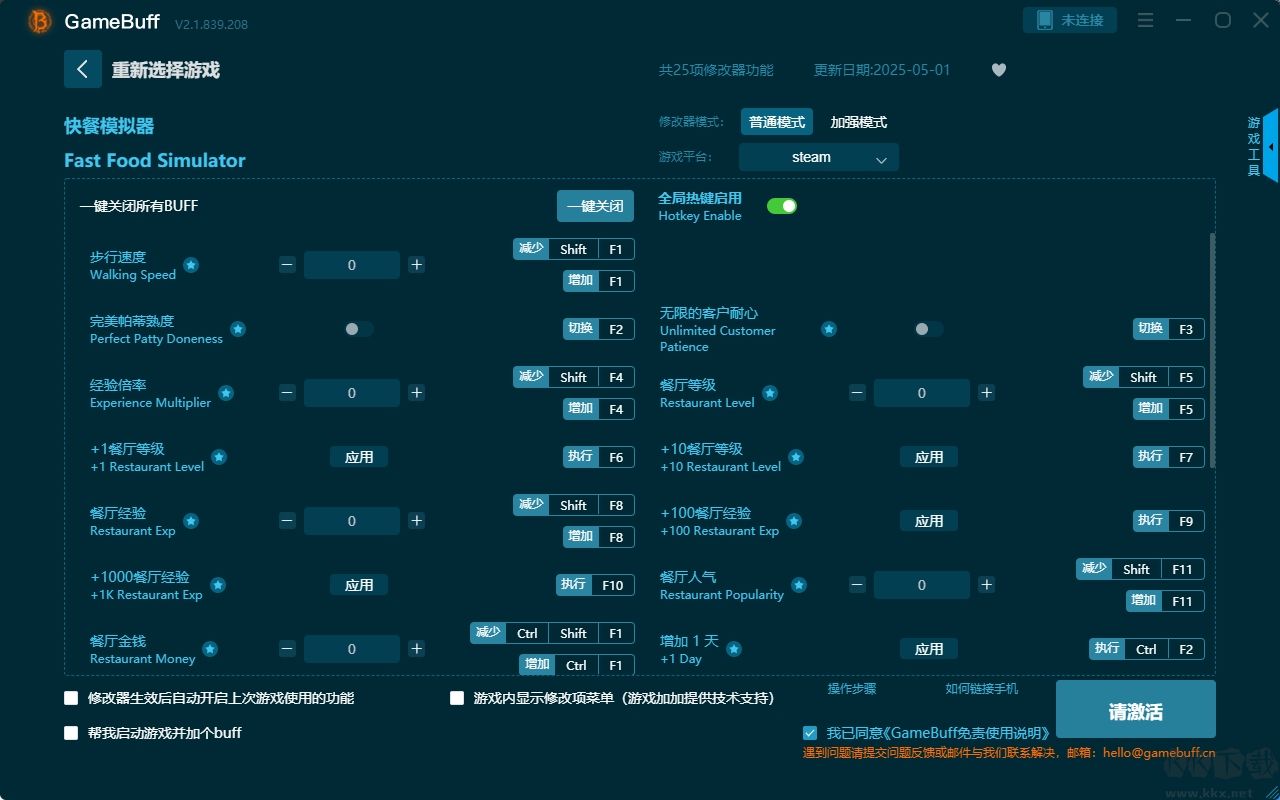Click the vertical scrollbar of the cheat list
The image size is (1280, 800).
click(1212, 350)
